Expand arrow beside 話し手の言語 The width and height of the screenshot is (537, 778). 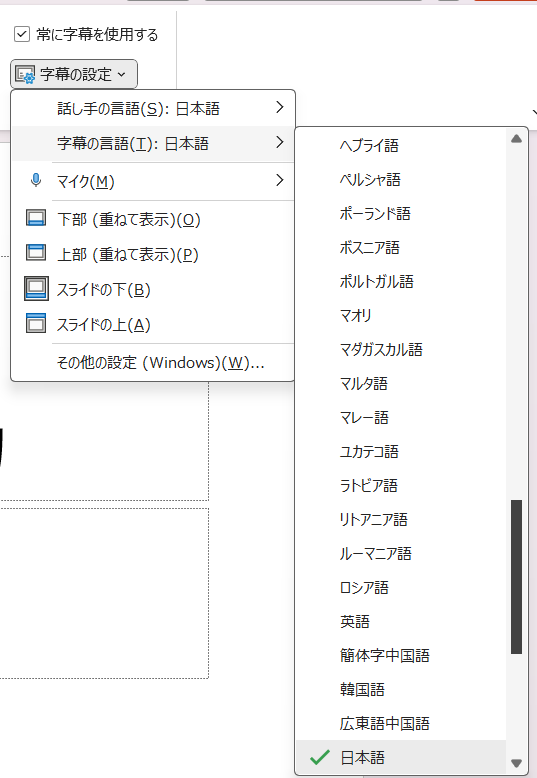click(280, 107)
